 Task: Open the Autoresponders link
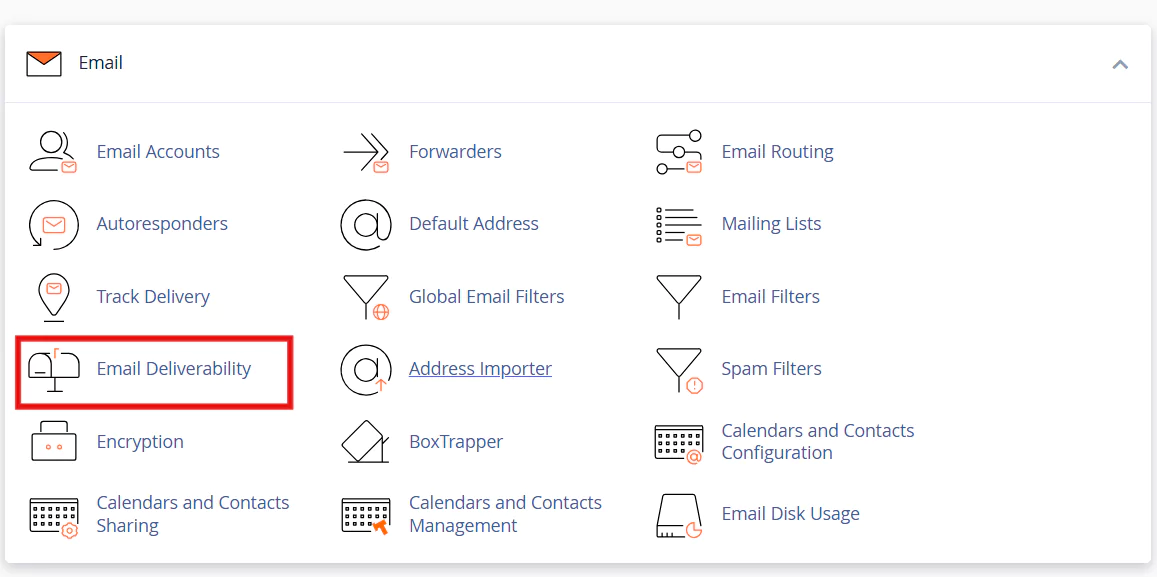162,224
